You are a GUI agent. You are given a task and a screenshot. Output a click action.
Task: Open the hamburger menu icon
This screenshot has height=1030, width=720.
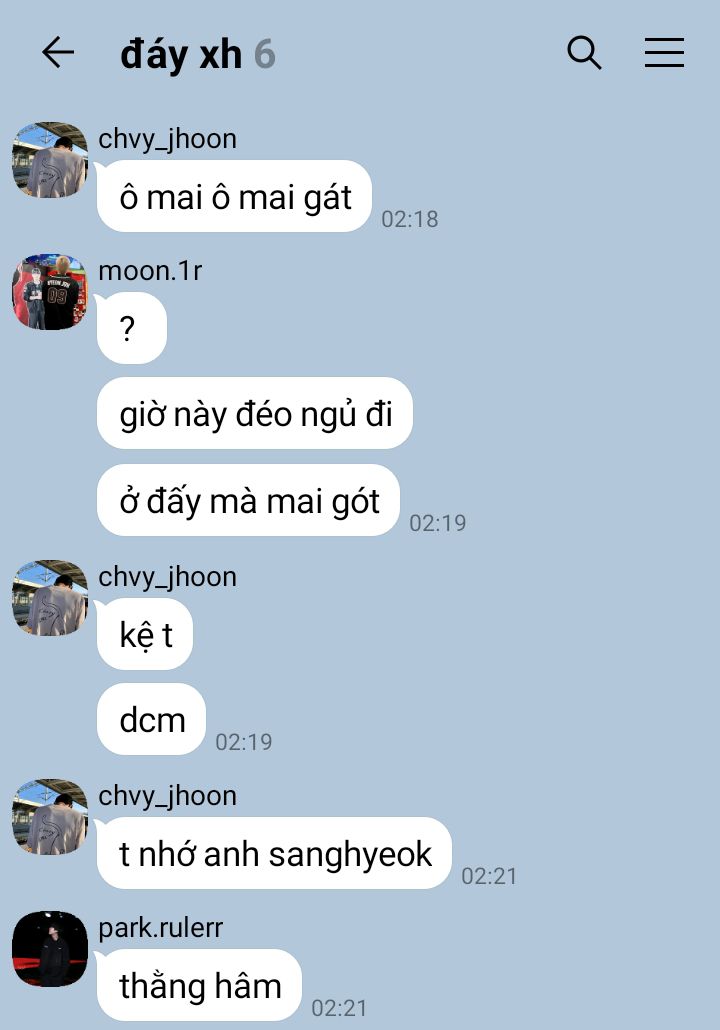(x=664, y=53)
